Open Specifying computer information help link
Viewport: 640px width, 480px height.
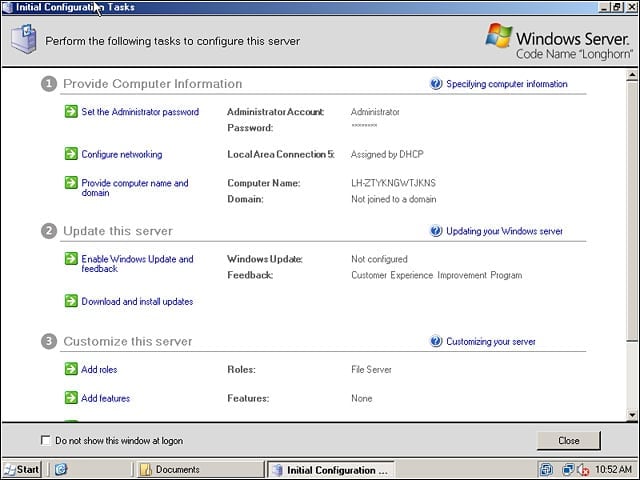(x=507, y=84)
